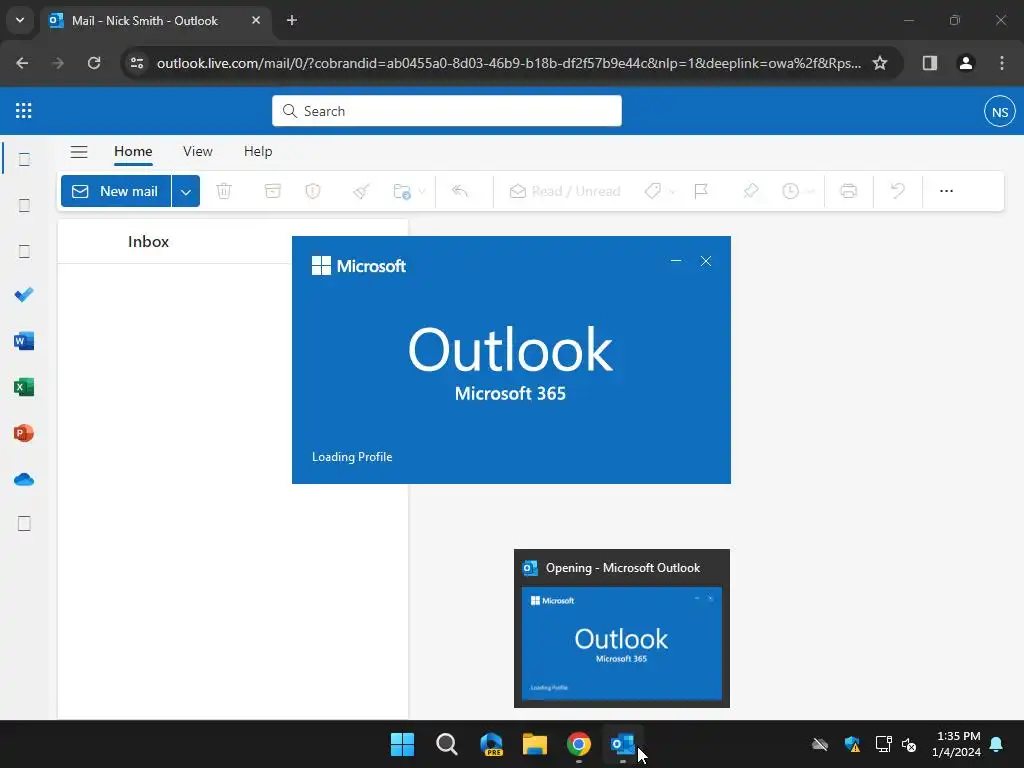This screenshot has width=1024, height=768.
Task: View site information icon in address bar
Action: tap(137, 63)
